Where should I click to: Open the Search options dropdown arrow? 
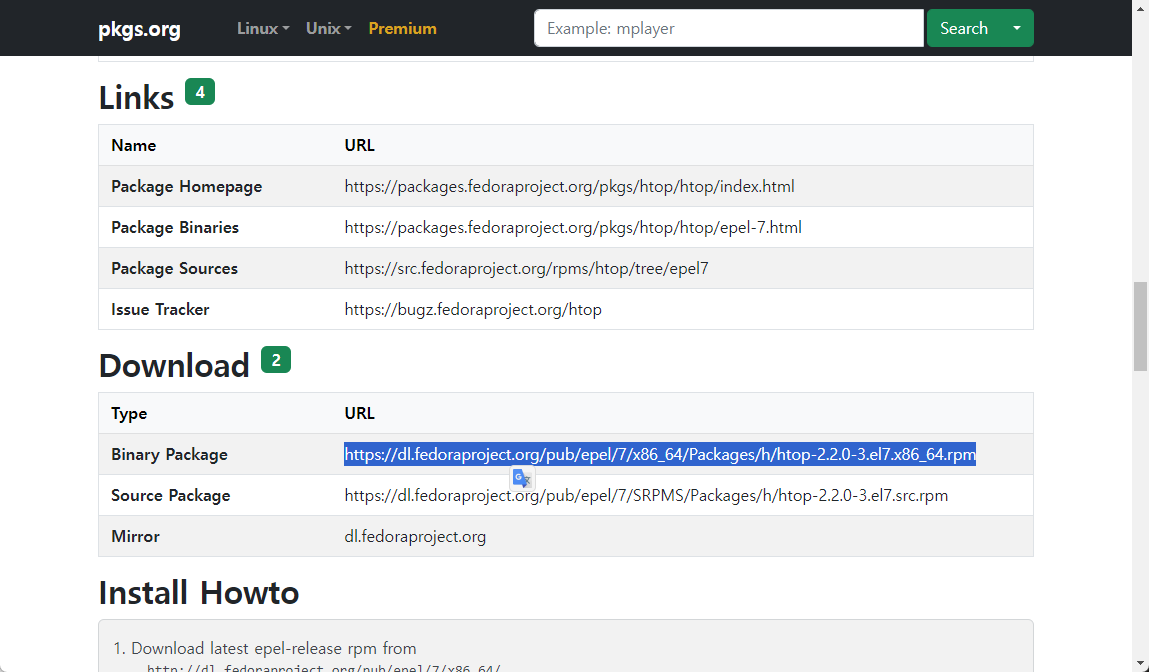click(1017, 28)
